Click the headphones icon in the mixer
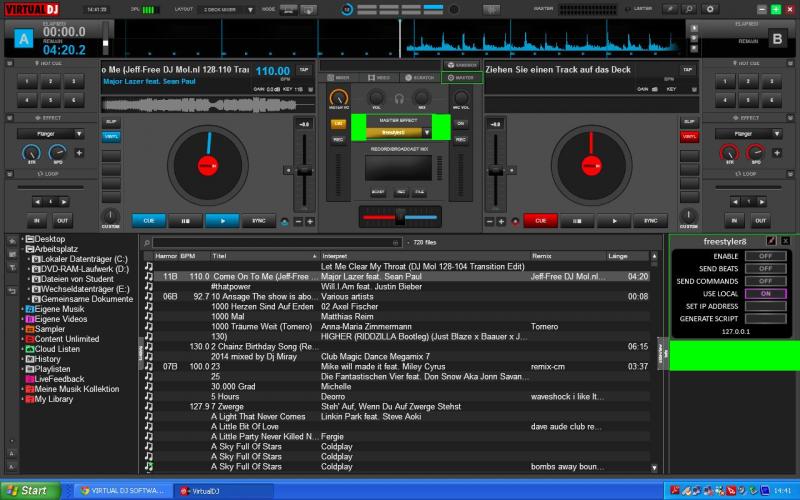The height and width of the screenshot is (500, 800). pos(399,98)
